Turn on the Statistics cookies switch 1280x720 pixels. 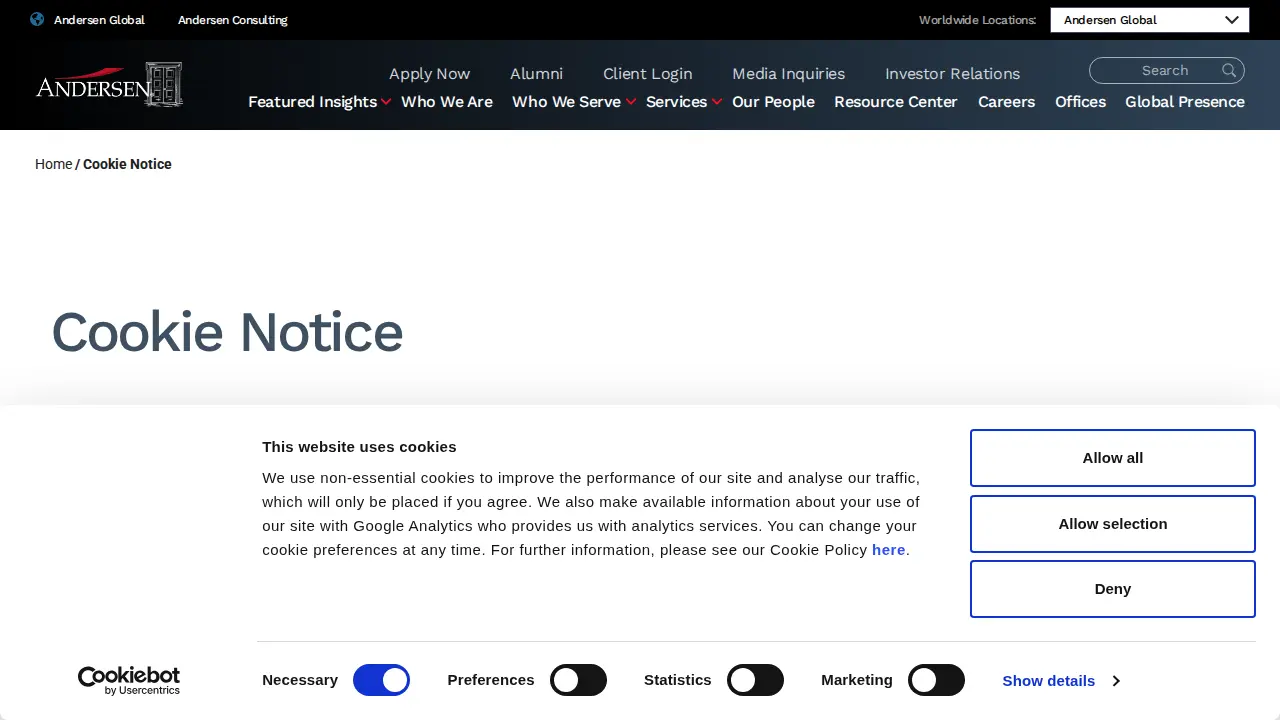tap(755, 680)
